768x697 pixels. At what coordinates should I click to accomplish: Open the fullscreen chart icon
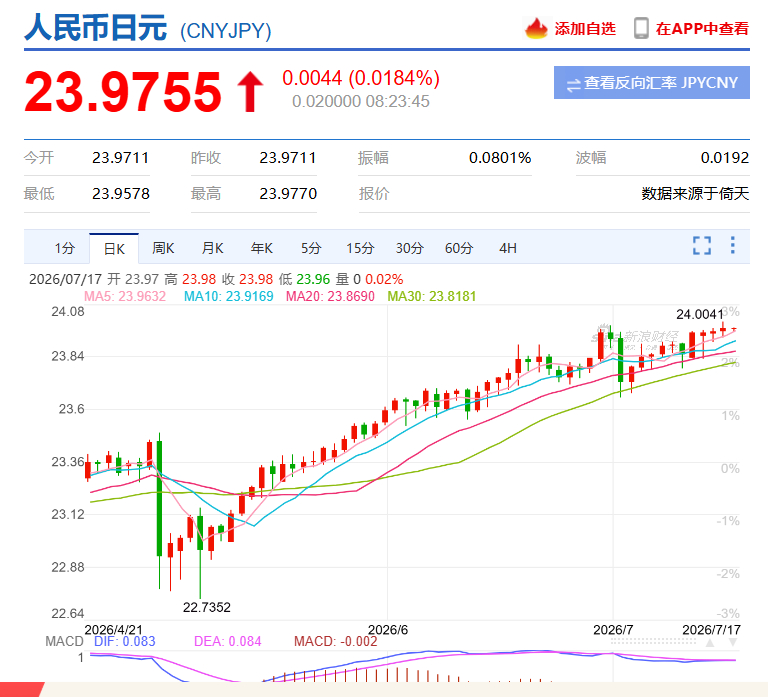pos(702,245)
